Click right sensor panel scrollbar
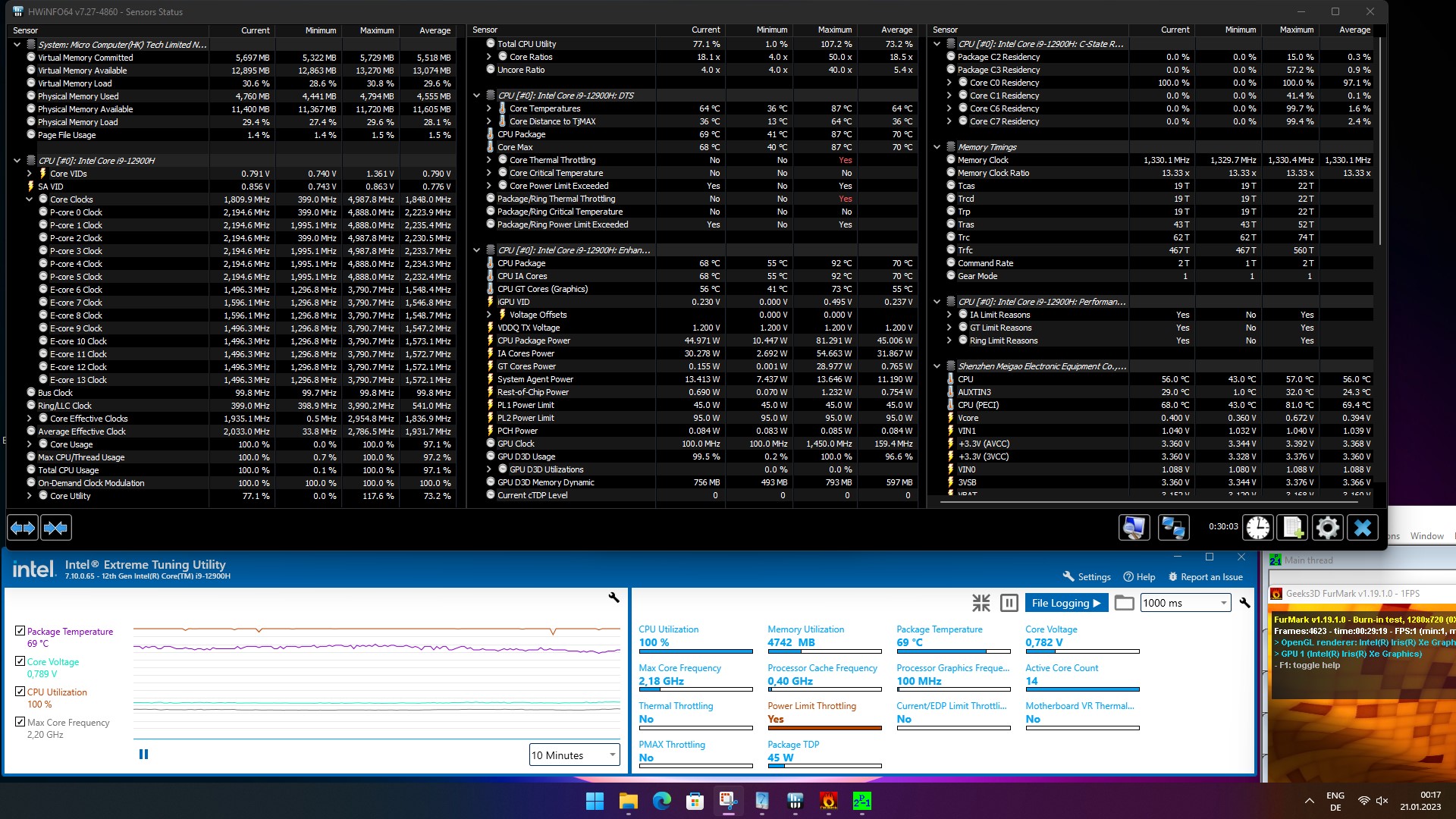The width and height of the screenshot is (1456, 819). (1380, 140)
